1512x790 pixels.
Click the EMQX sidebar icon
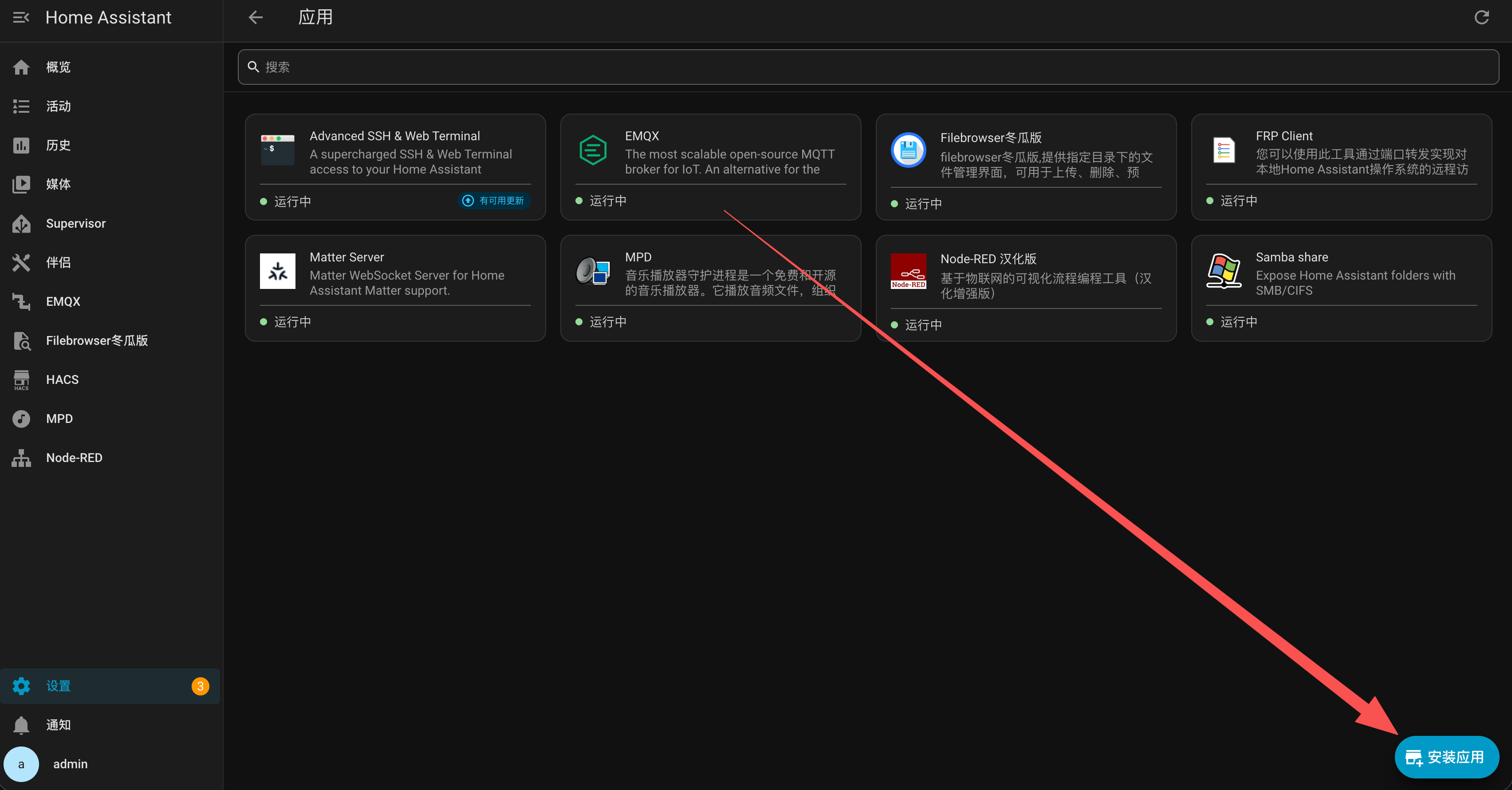[x=21, y=302]
